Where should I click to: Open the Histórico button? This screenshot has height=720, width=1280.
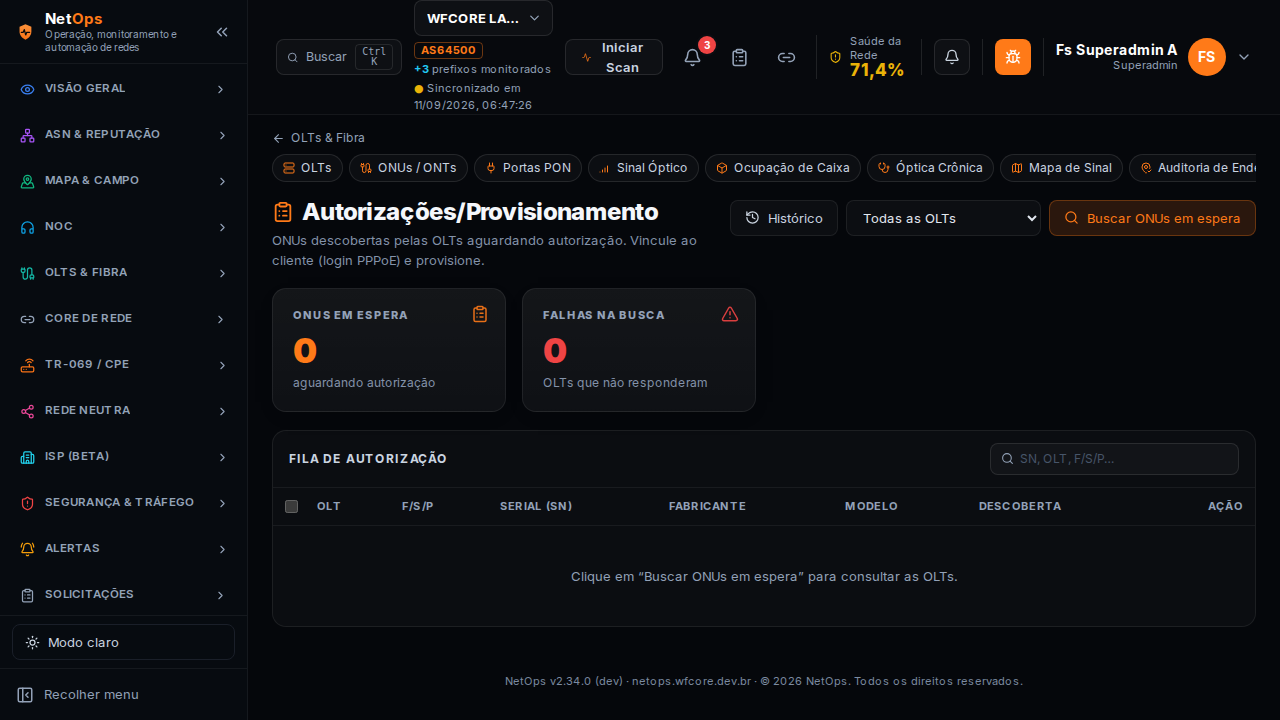click(784, 218)
